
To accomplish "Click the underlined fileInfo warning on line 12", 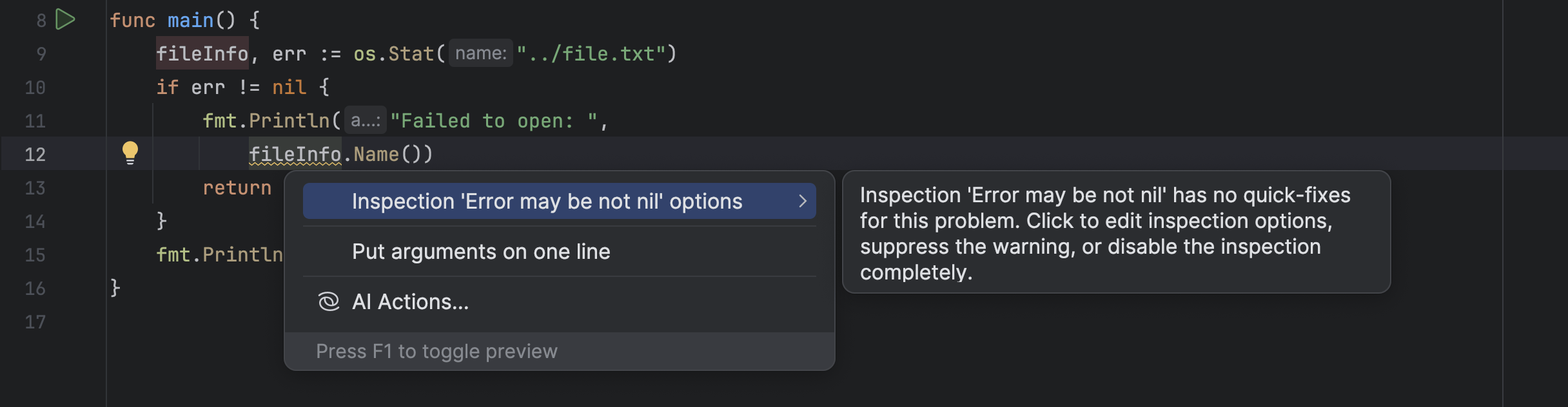I will [x=295, y=155].
